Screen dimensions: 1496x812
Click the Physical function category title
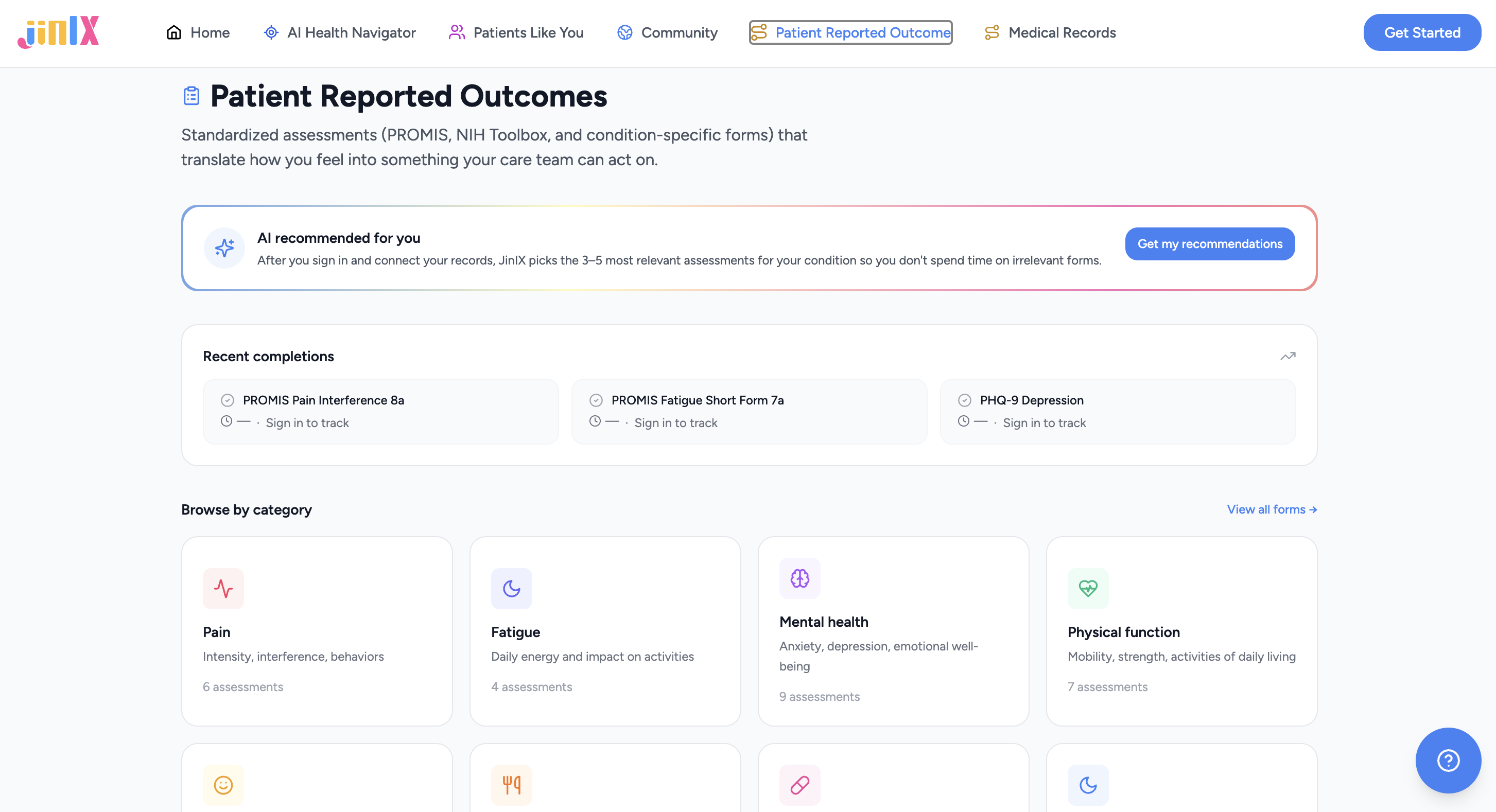1124,632
